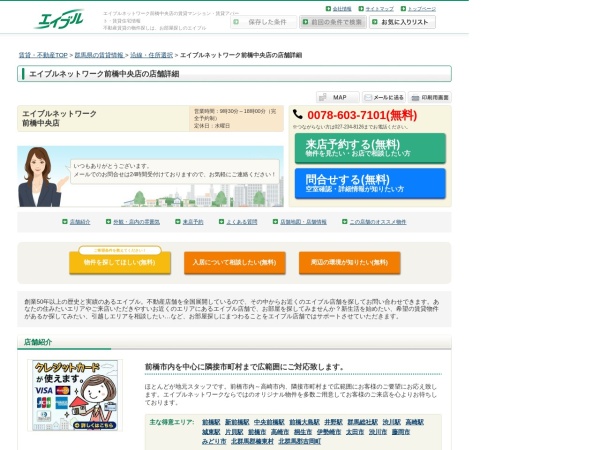Open 前橋大島駅 area link
This screenshot has width=600, height=450.
click(x=305, y=422)
